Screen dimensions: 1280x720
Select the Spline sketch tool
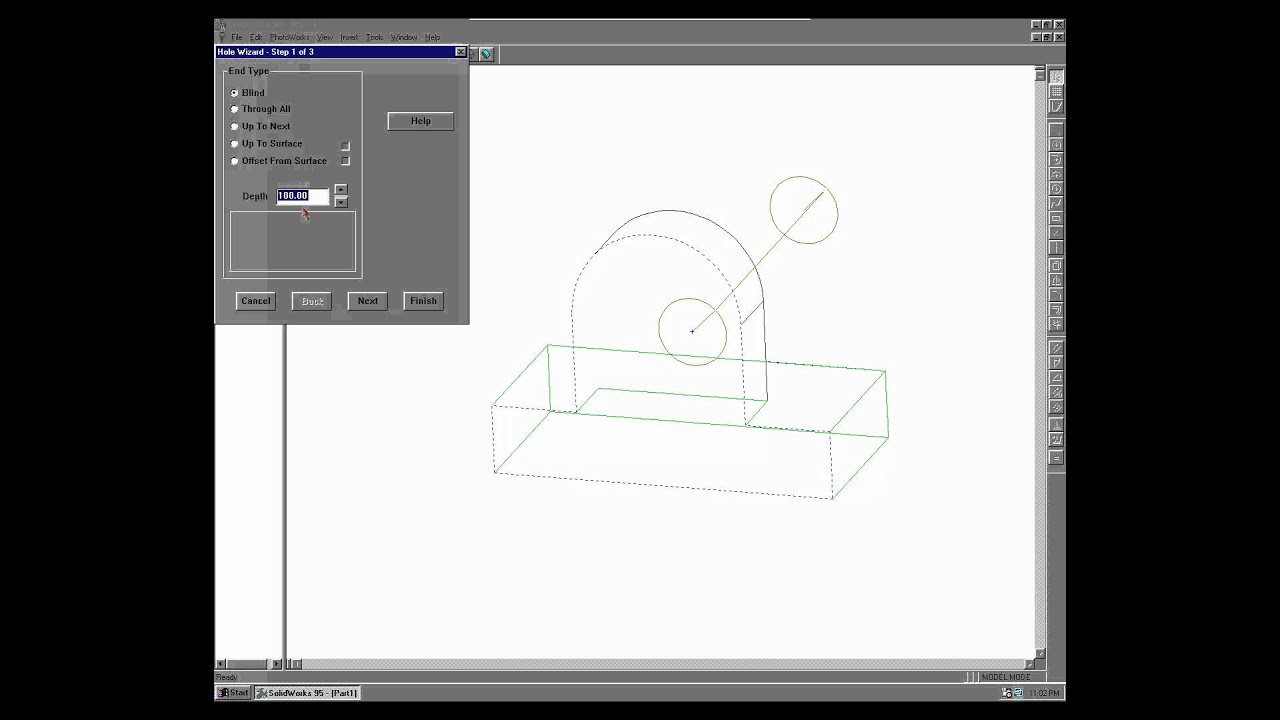[x=1056, y=204]
